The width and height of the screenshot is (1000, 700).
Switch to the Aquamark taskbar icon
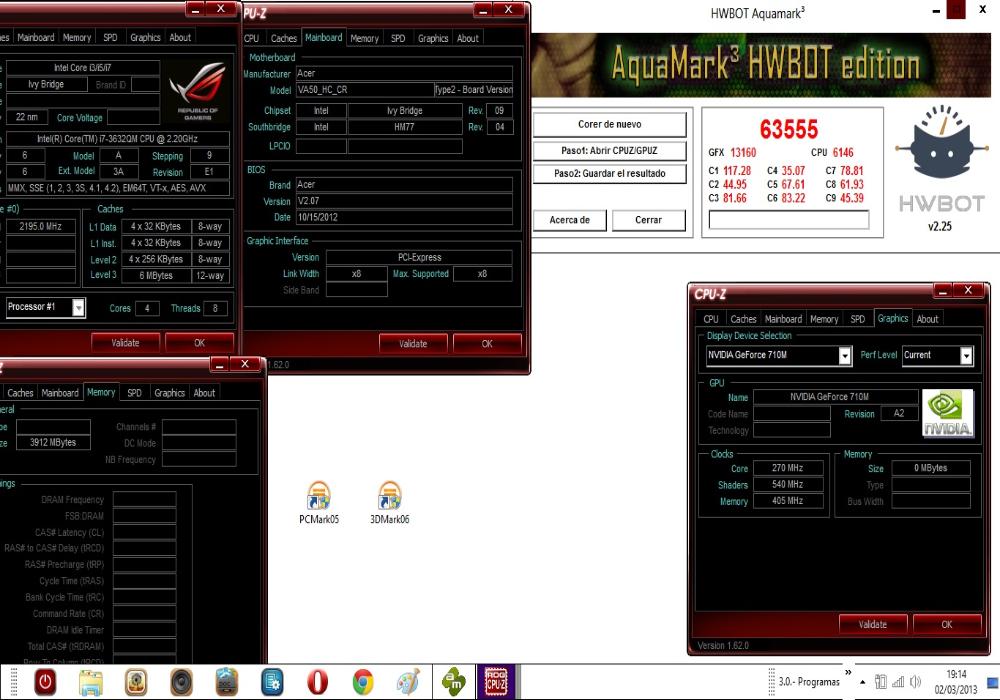pos(453,682)
